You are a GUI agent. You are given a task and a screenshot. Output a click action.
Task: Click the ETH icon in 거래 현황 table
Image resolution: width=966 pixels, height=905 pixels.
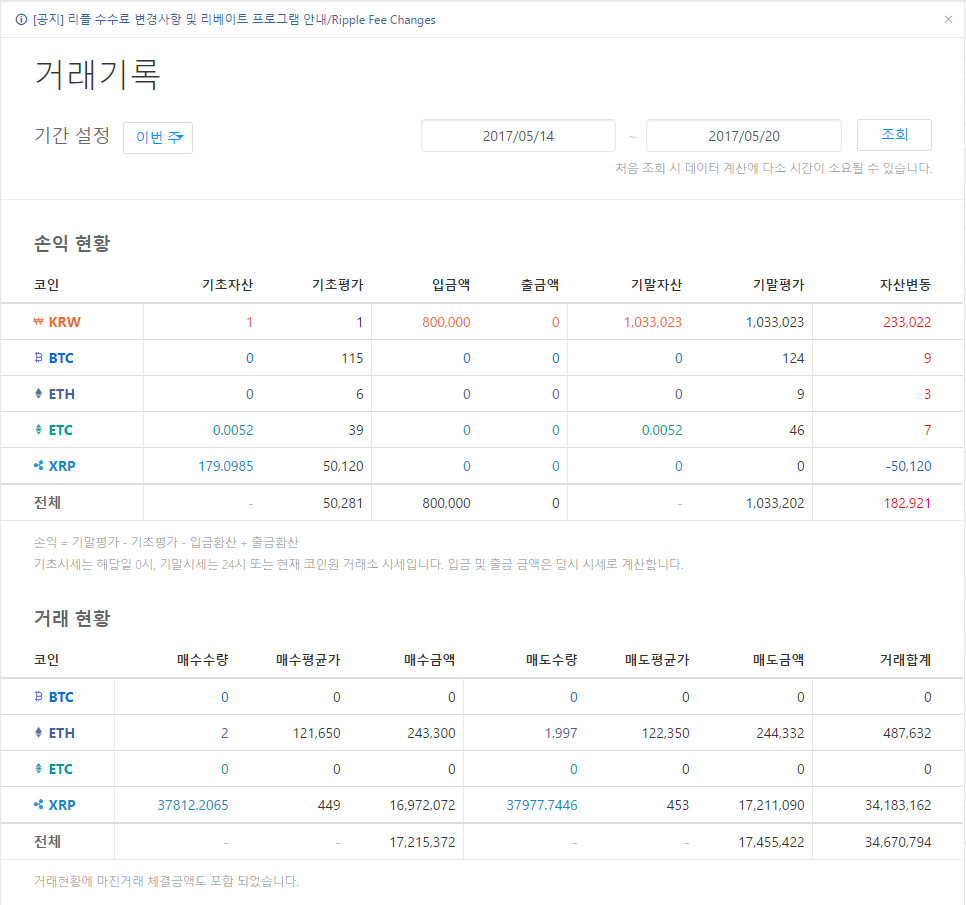pos(38,732)
